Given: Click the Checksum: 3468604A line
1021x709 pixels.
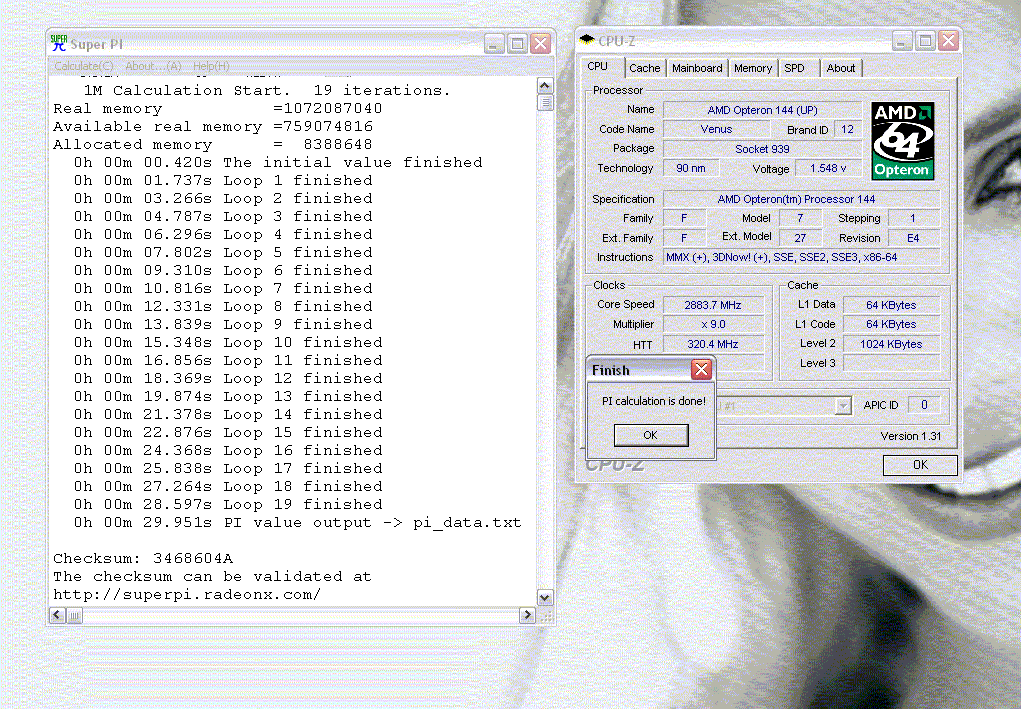Looking at the screenshot, I should pos(143,559).
